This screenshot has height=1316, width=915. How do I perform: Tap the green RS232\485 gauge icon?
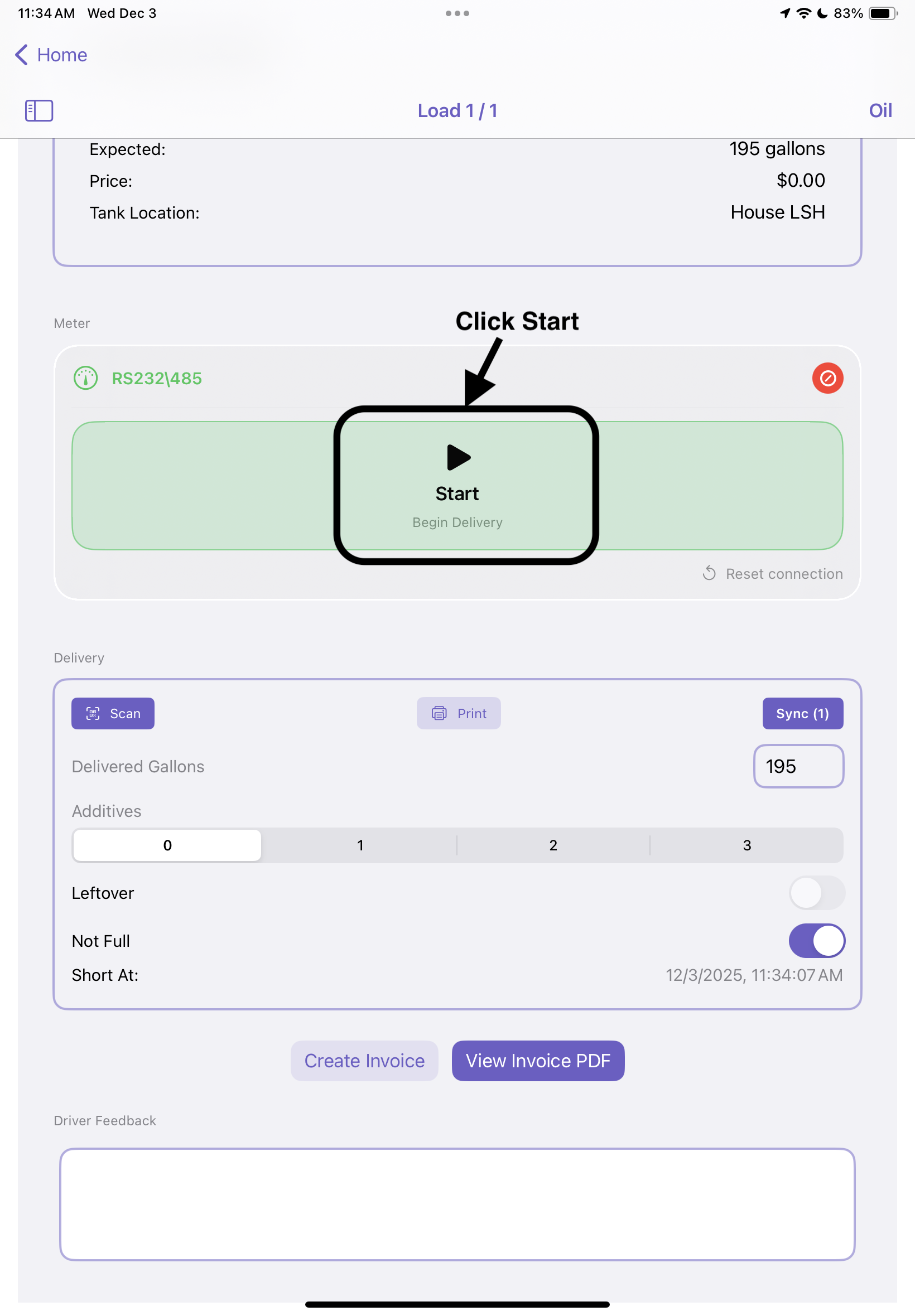86,378
